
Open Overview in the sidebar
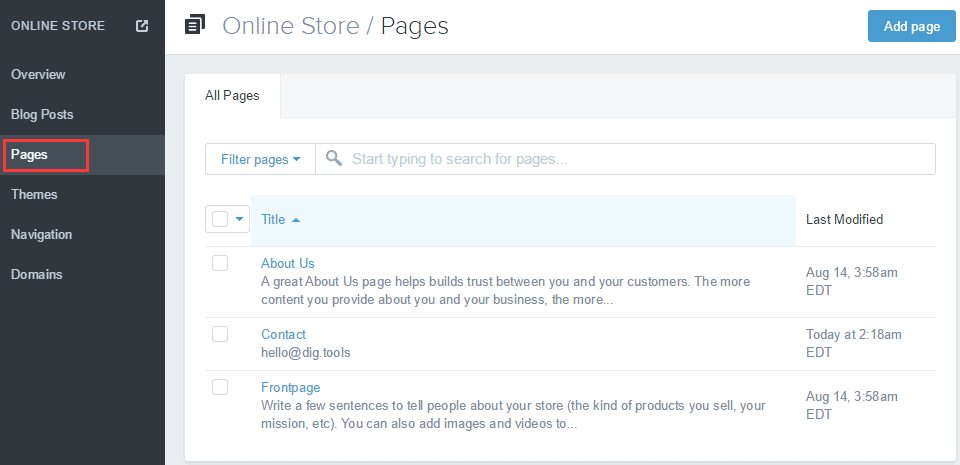[x=38, y=74]
